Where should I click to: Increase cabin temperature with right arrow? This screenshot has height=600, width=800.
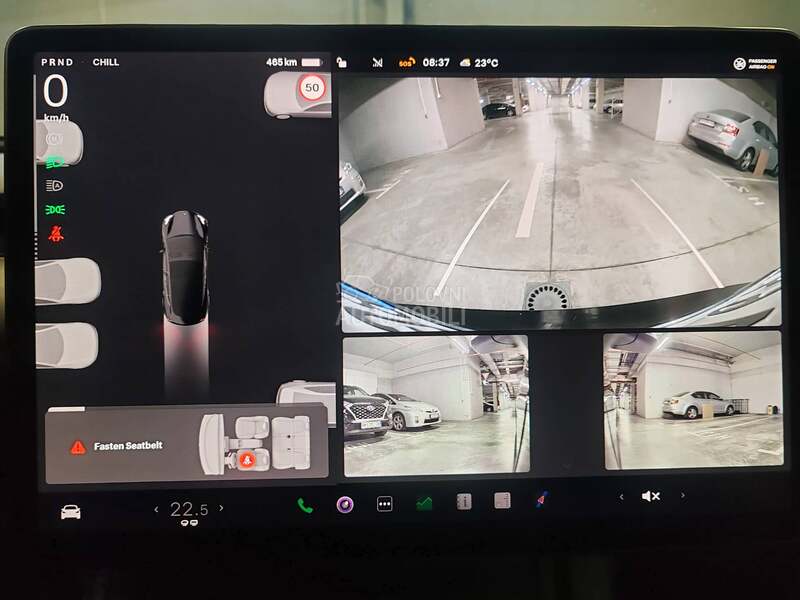[221, 508]
